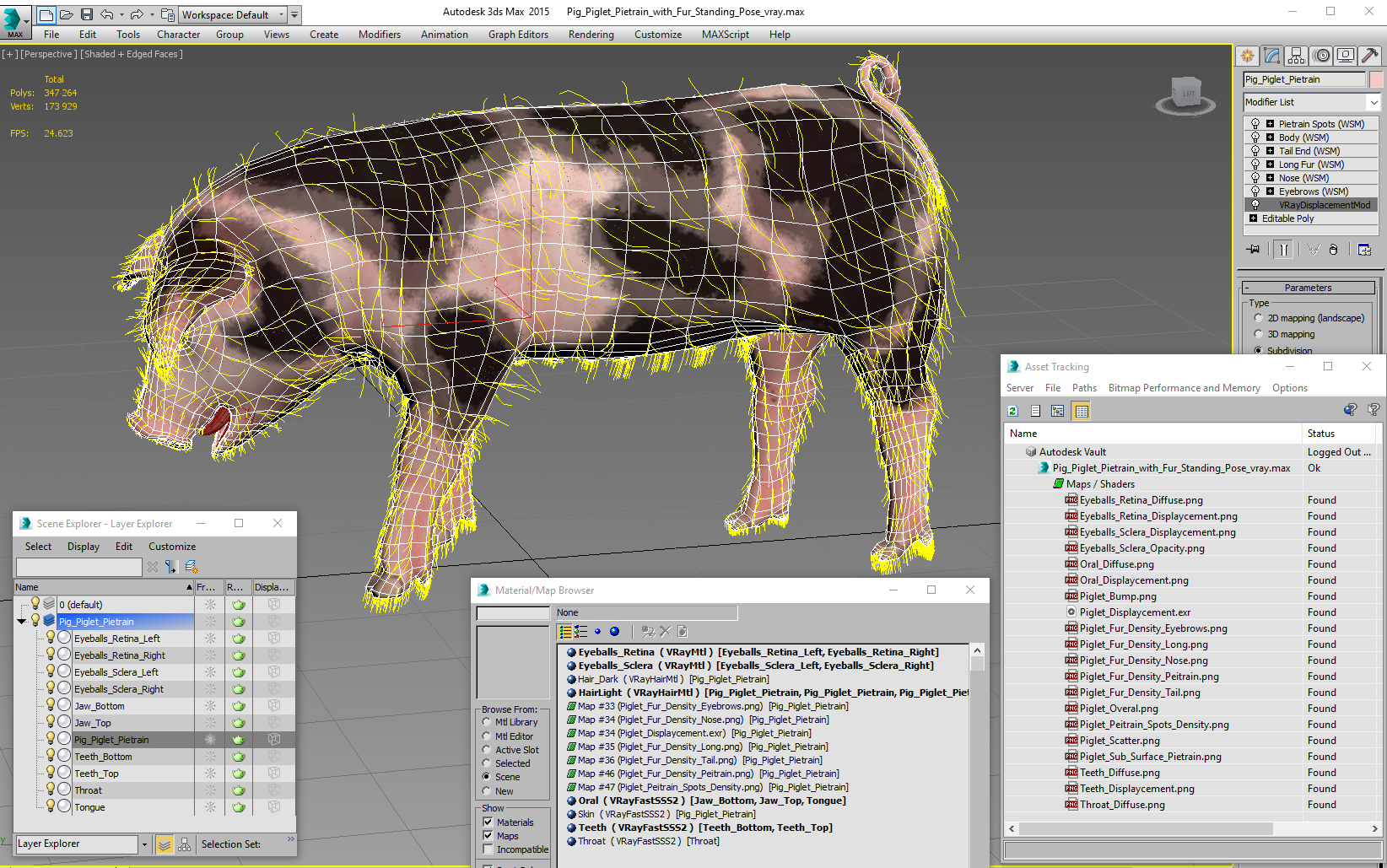Toggle Long Fur (WSM) modifier lightbulb

pyautogui.click(x=1255, y=164)
